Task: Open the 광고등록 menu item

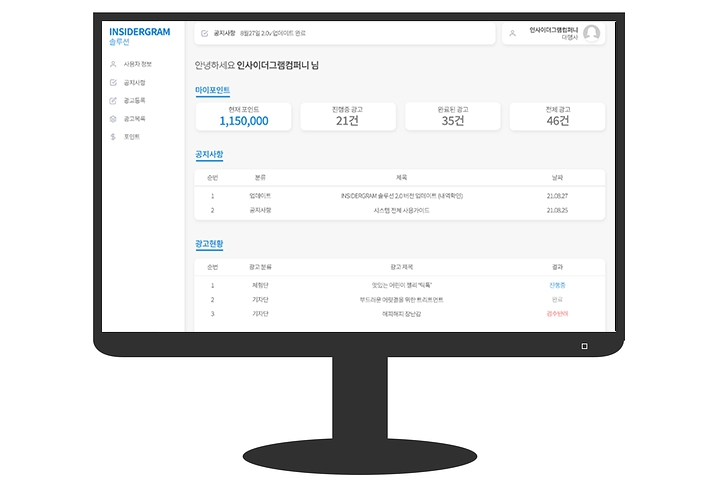Action: coord(134,100)
